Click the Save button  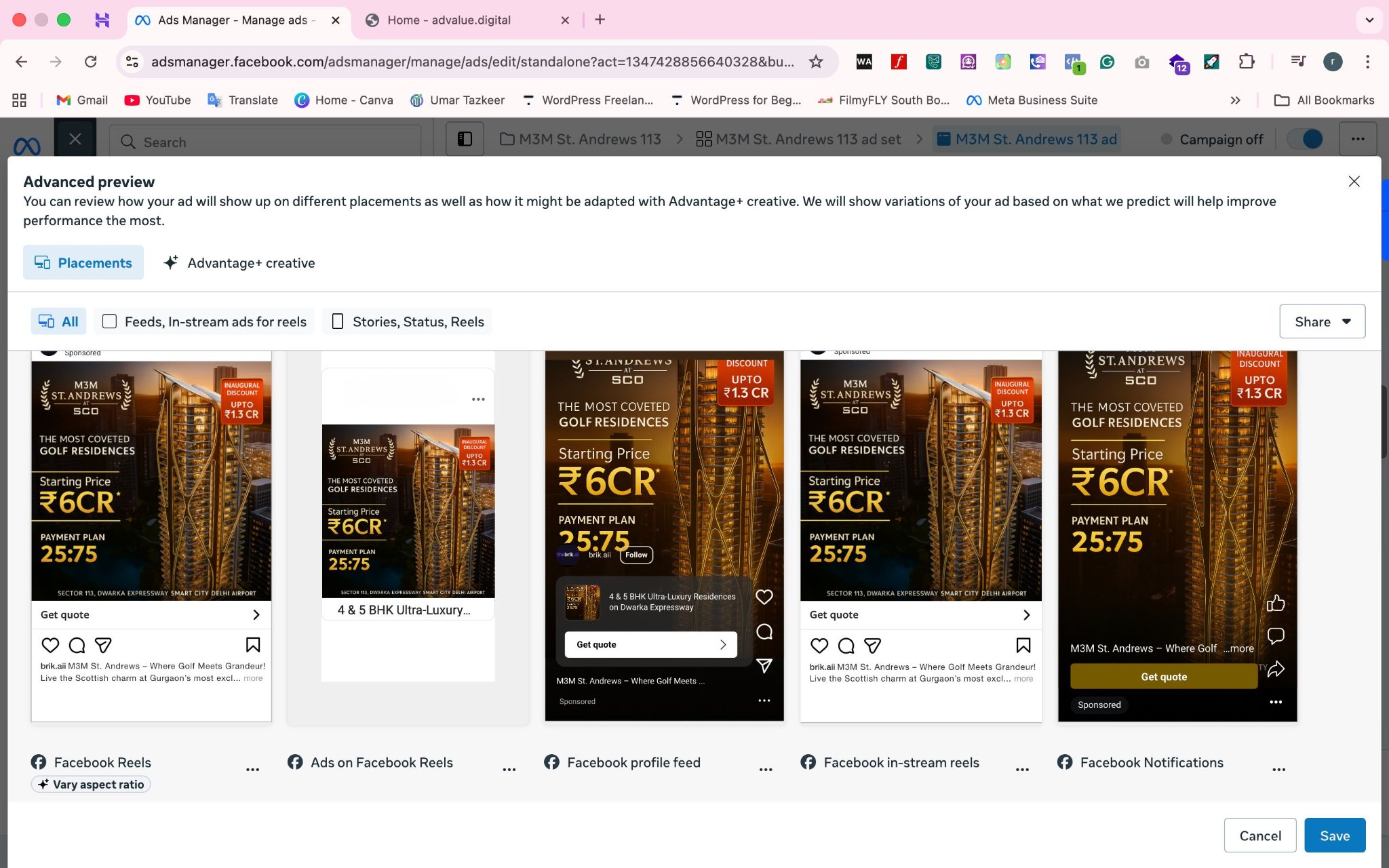click(x=1334, y=835)
